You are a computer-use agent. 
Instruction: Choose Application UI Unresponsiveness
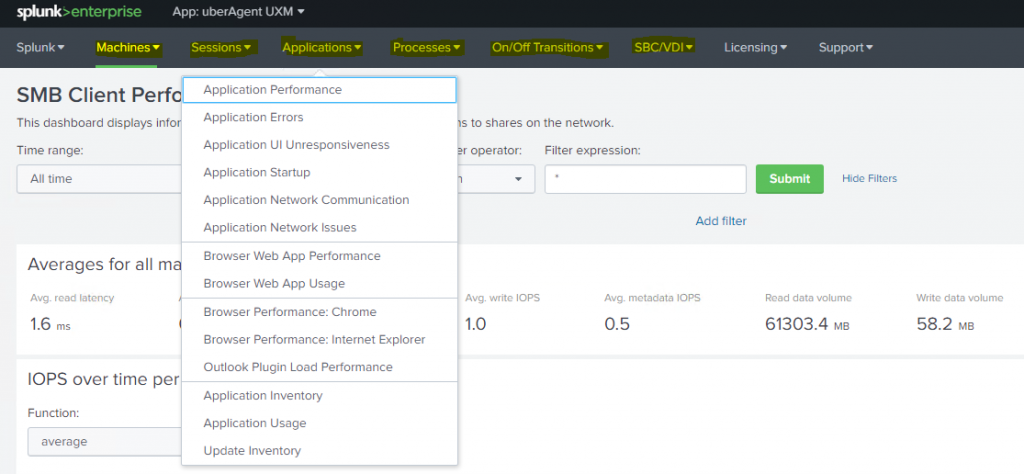(319, 145)
